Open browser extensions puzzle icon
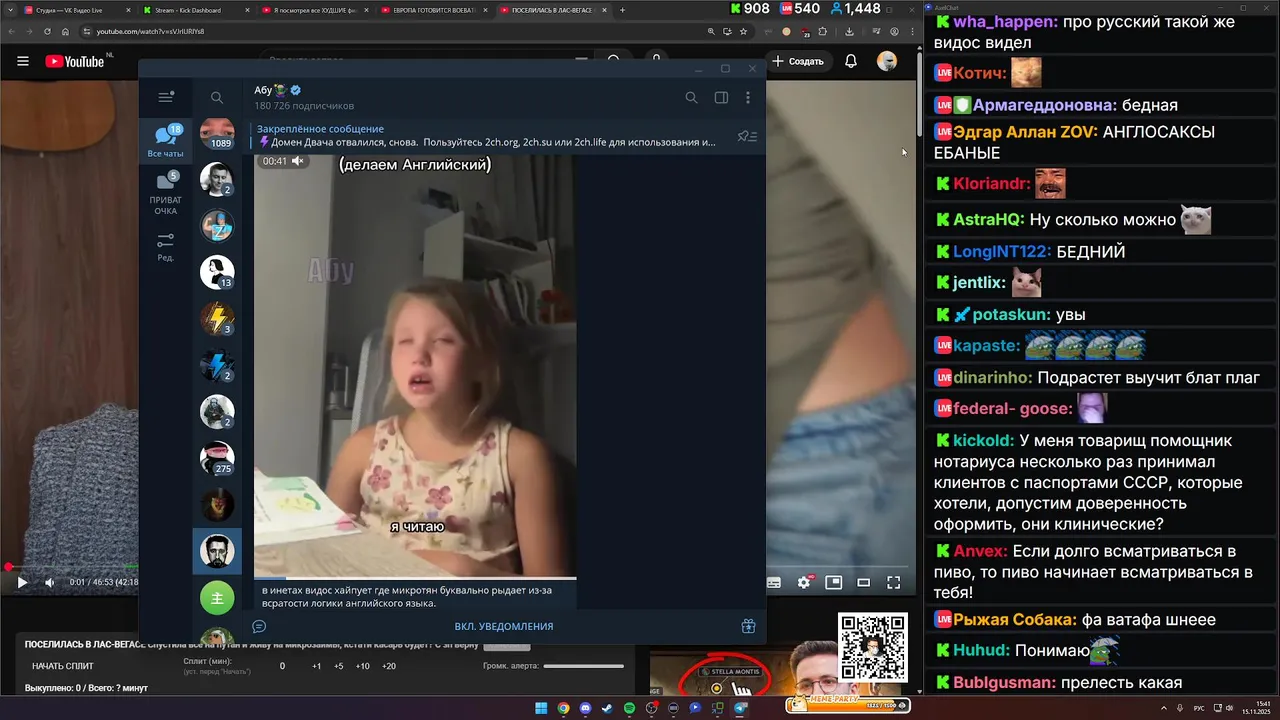The image size is (1280, 720). [x=822, y=31]
